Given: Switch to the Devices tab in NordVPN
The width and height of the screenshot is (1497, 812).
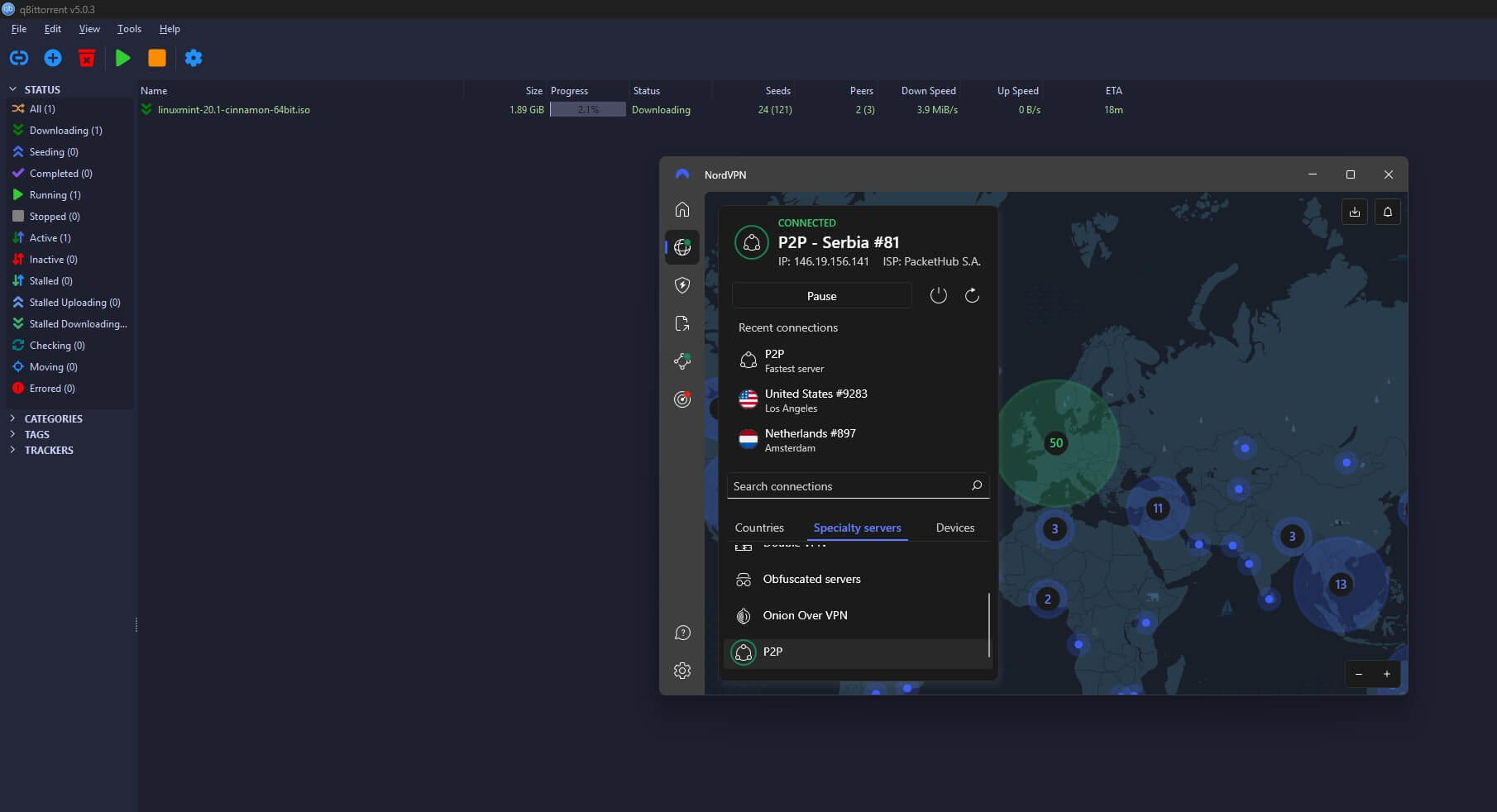Looking at the screenshot, I should [x=955, y=528].
